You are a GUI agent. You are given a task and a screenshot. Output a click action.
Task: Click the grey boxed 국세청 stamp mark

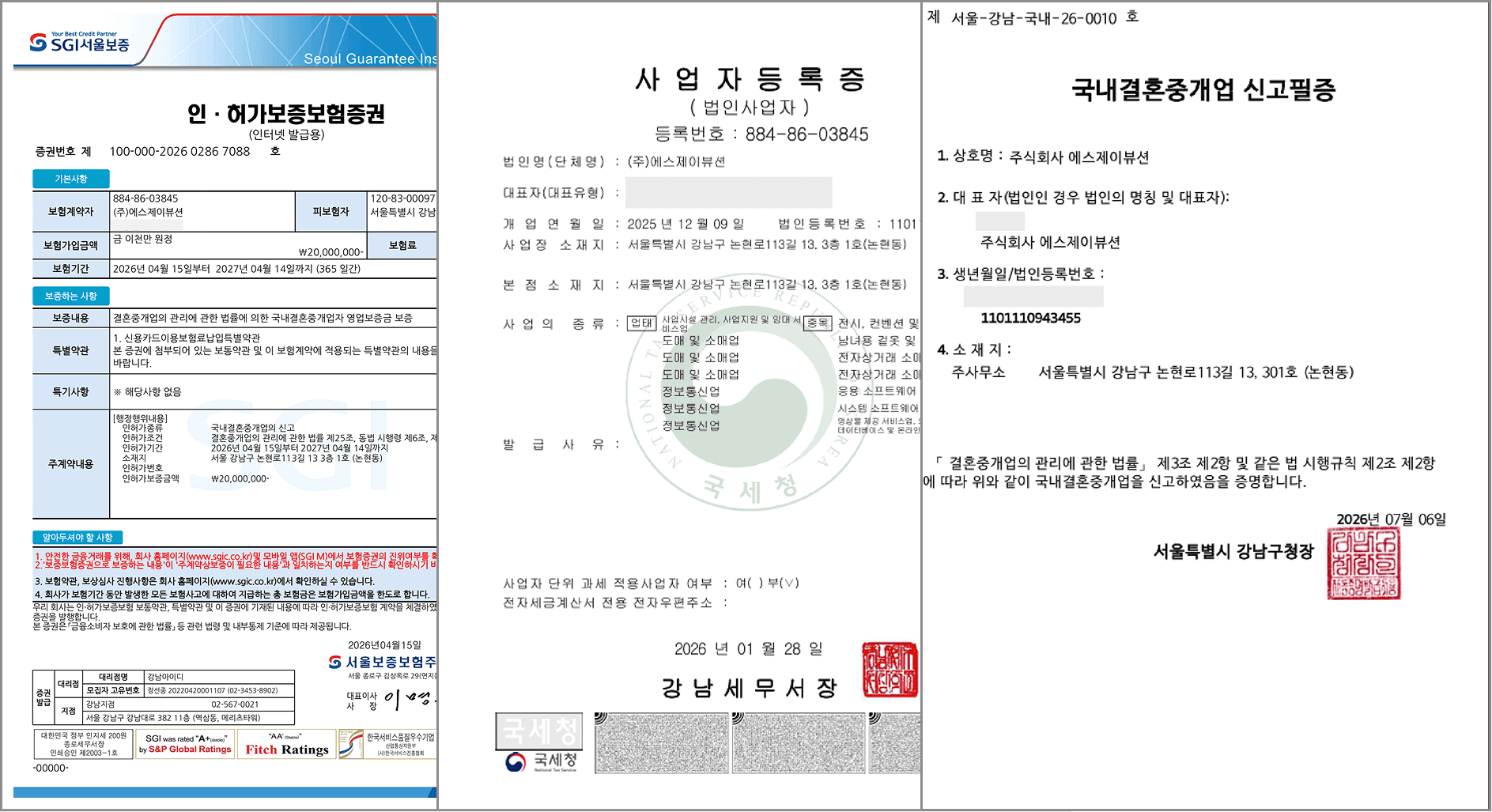[x=538, y=731]
